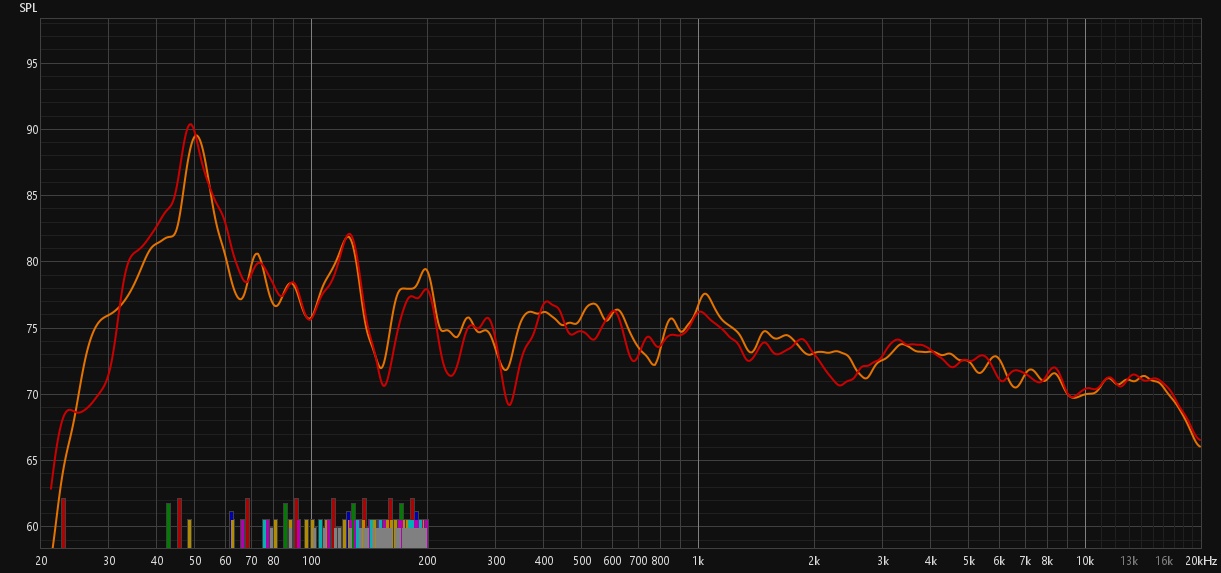Click the red trace's deep dip just above 300 Hz
The height and width of the screenshot is (573, 1221).
tap(509, 404)
